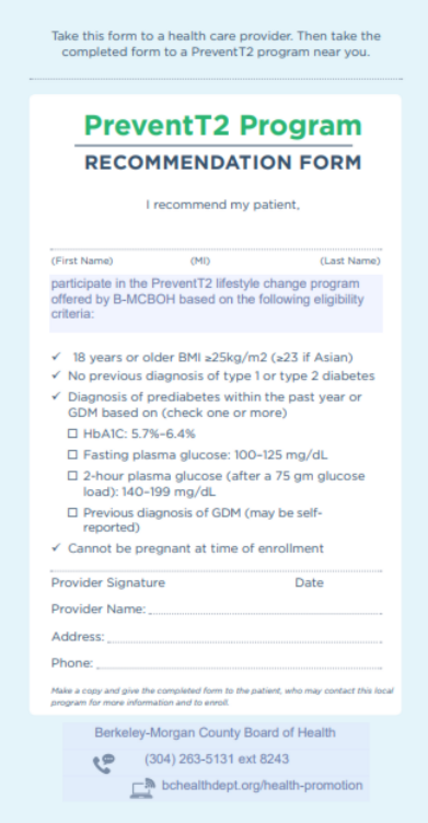Click the phone with chat bubble icon
This screenshot has height=823, width=428.
[104, 763]
